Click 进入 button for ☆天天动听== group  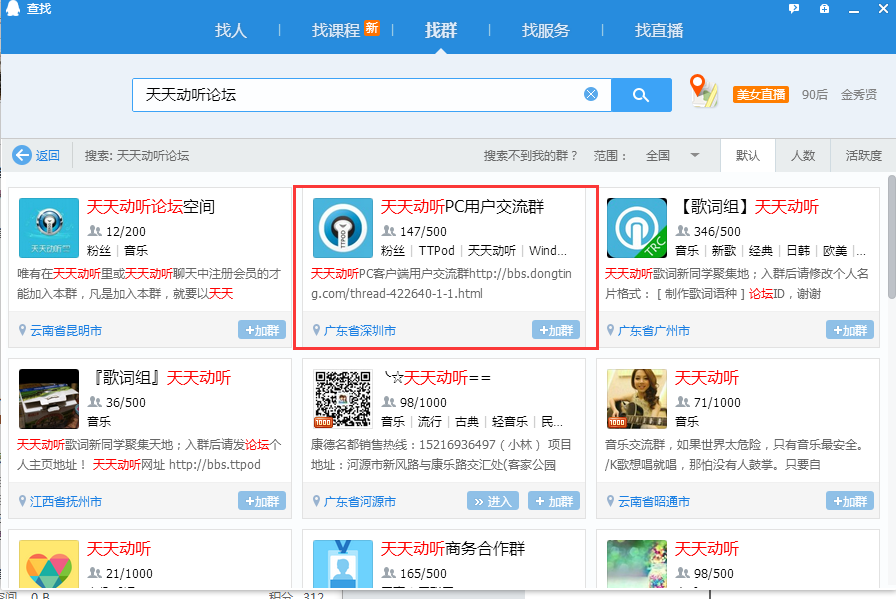pyautogui.click(x=493, y=501)
